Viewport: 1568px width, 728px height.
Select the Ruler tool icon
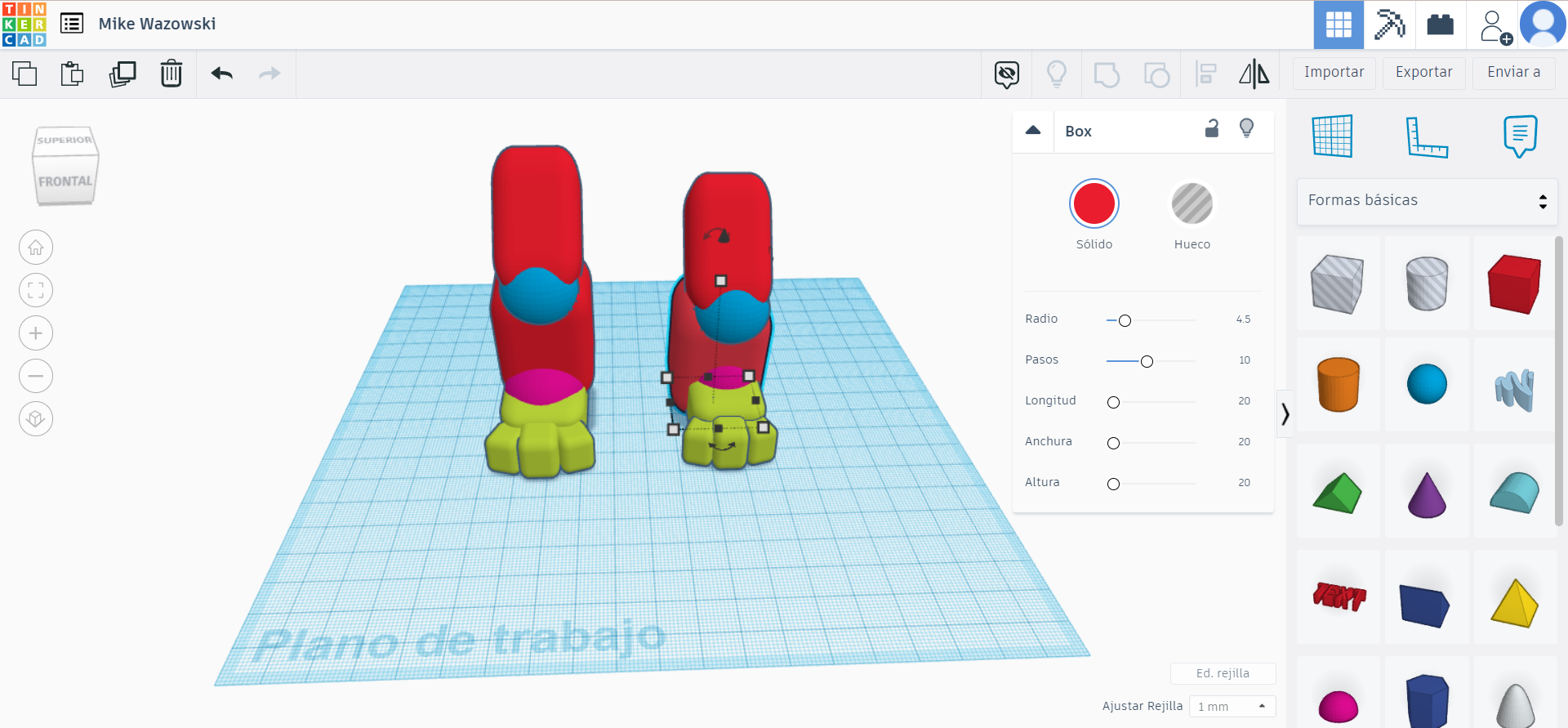coord(1427,136)
